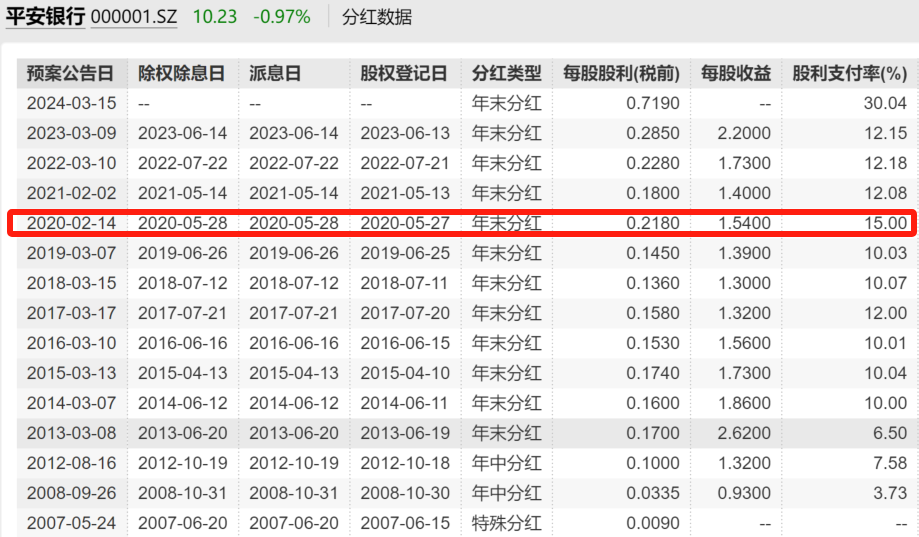Click record date 2012-10-18

(x=405, y=463)
